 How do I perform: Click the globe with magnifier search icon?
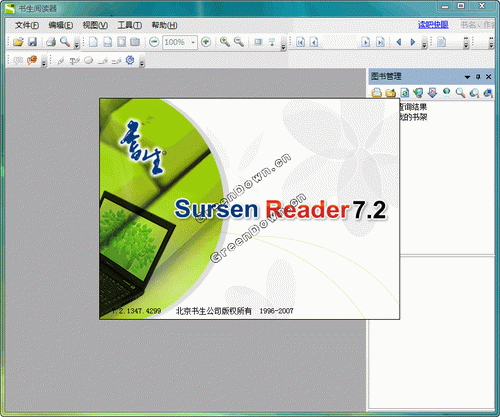click(474, 93)
